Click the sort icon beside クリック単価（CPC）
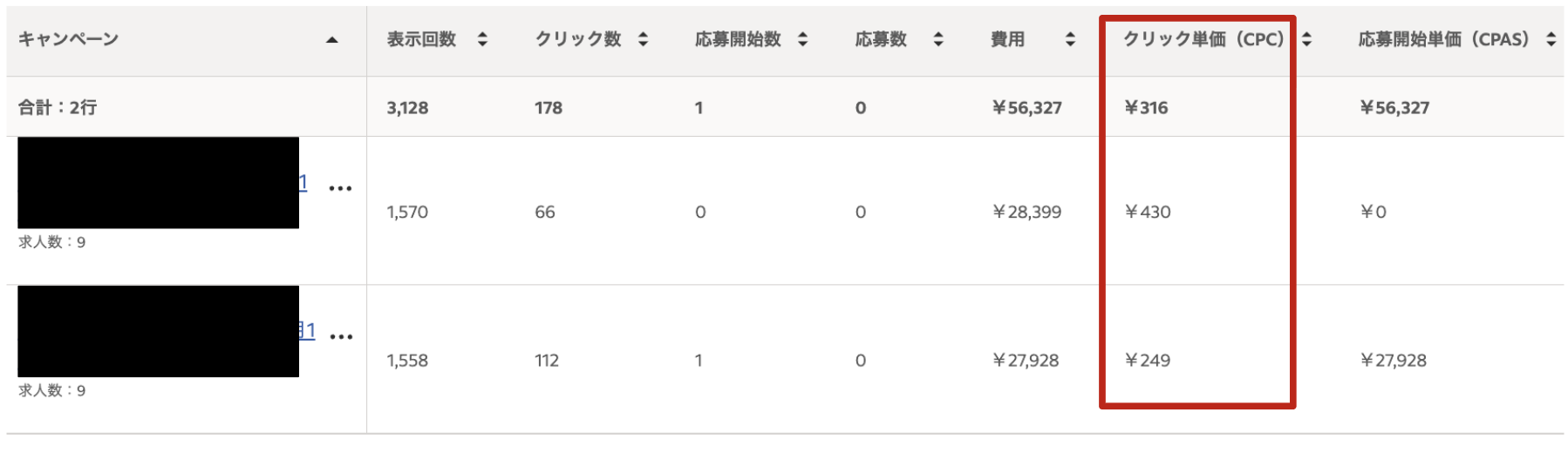Image resolution: width=1568 pixels, height=453 pixels. 1306,39
